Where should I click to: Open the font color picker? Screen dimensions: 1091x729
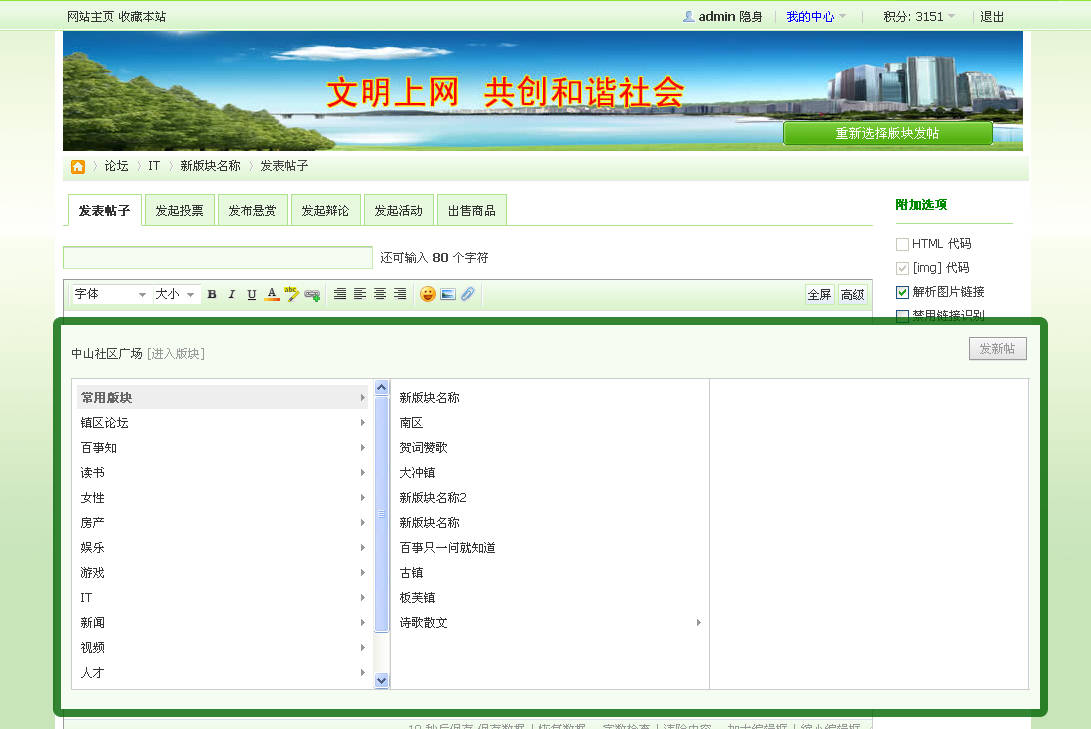[x=271, y=293]
